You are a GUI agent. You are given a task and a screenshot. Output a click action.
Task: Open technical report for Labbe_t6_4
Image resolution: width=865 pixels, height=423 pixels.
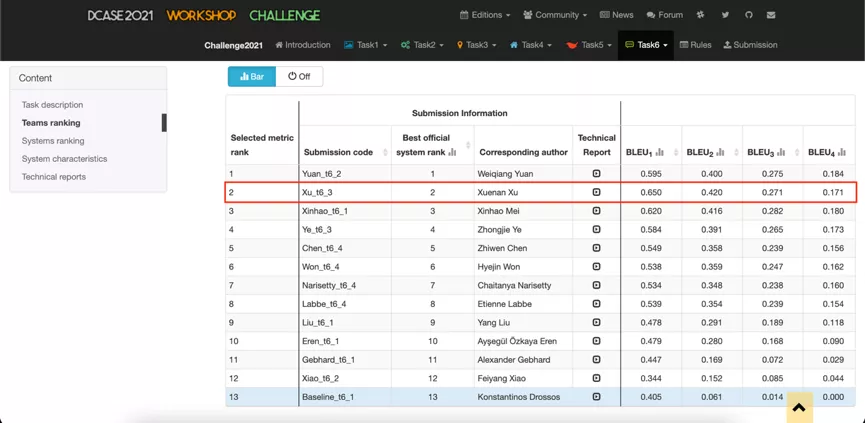point(596,304)
